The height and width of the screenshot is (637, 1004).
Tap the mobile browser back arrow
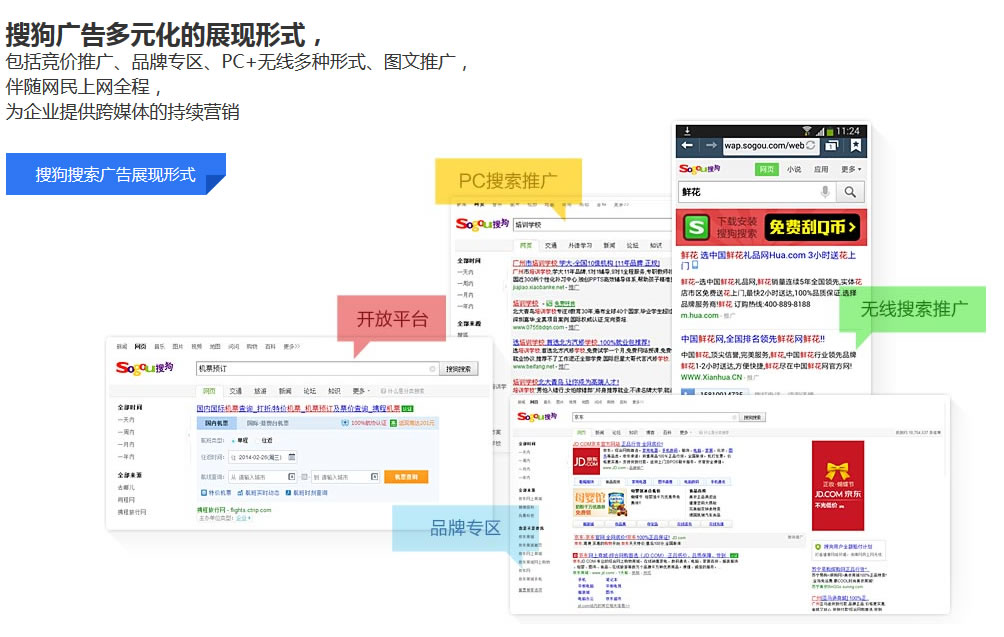688,146
